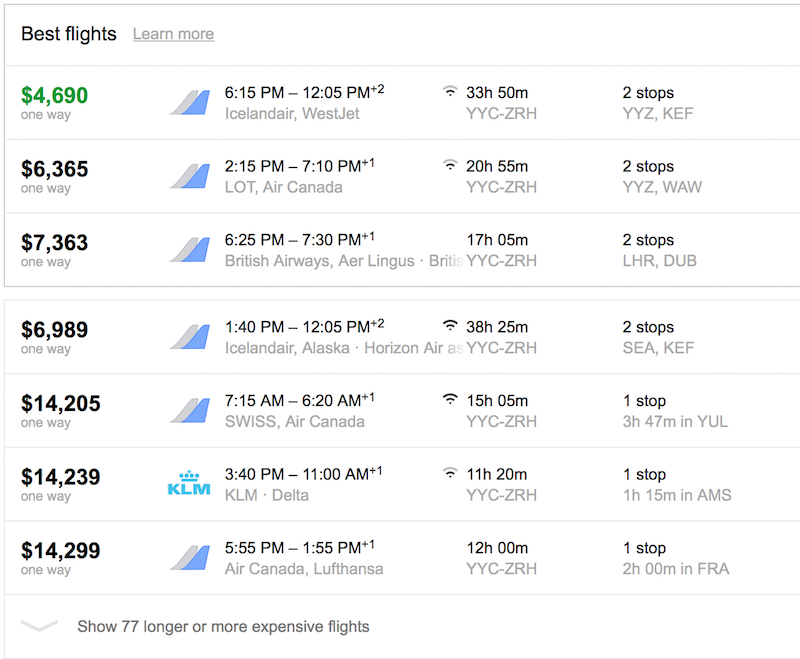Click the Wi-Fi icon on the LOT flight
This screenshot has height=659, width=800.
coord(449,165)
